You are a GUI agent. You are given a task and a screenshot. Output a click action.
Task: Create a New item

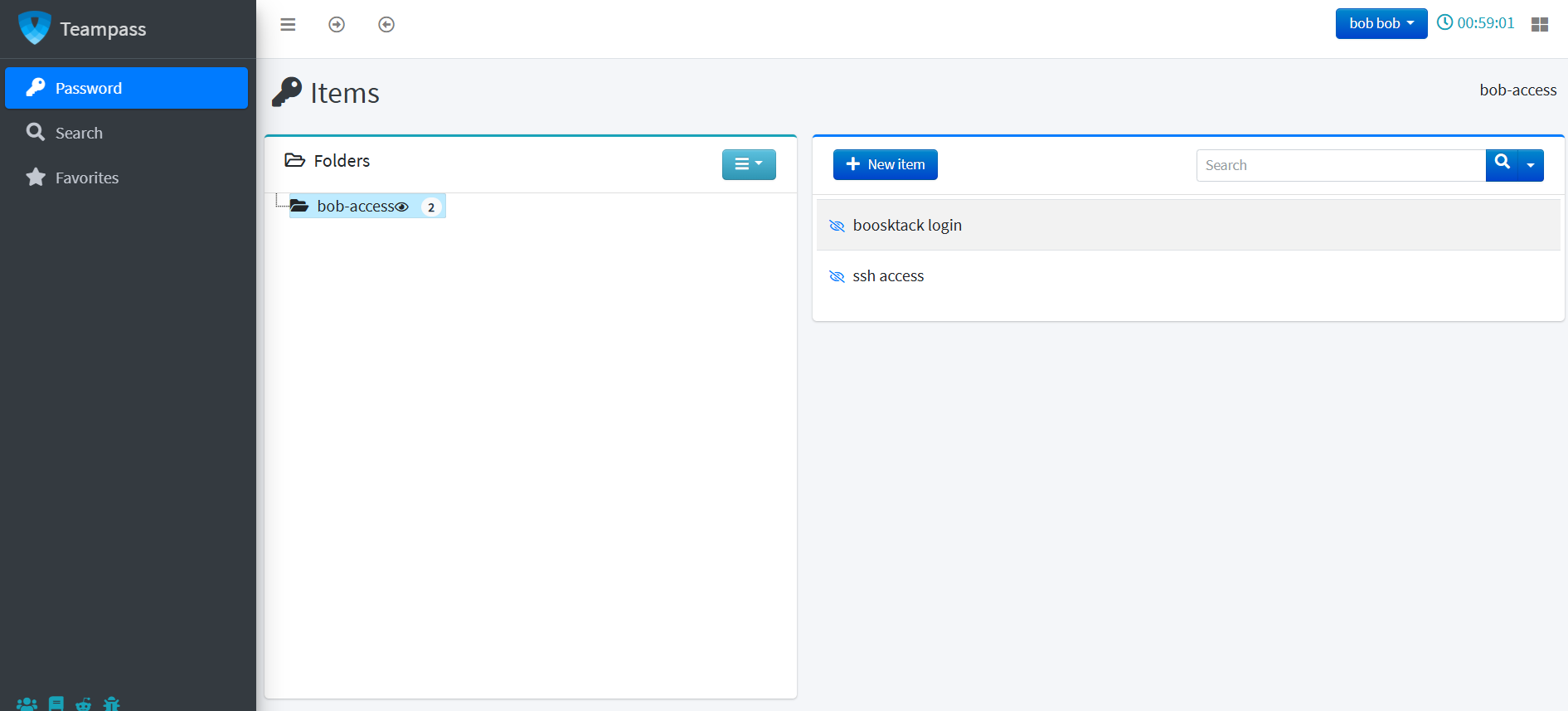click(x=885, y=164)
